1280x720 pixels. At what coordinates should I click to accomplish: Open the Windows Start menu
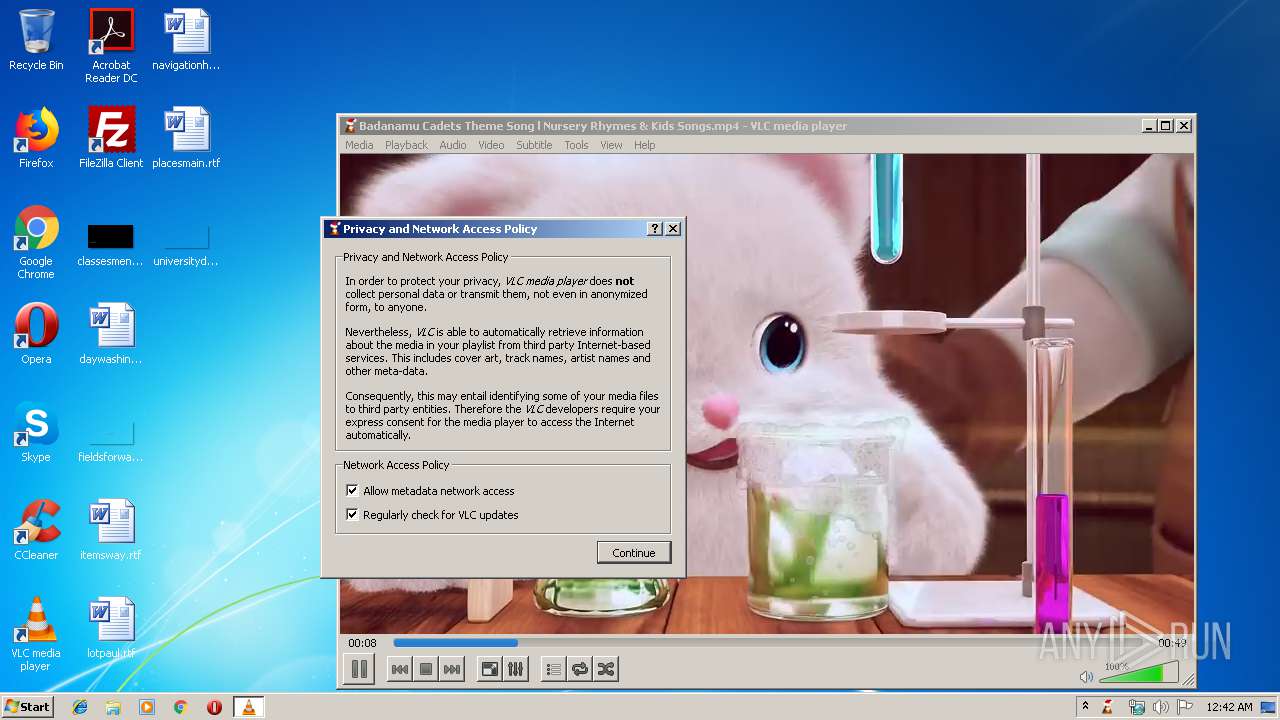(28, 706)
